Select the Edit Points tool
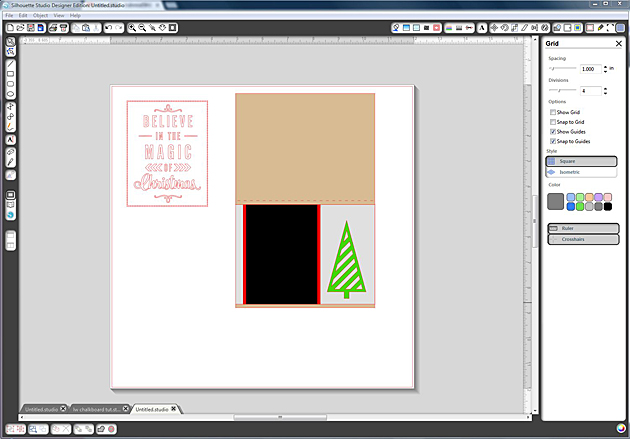630x439 pixels. point(10,51)
